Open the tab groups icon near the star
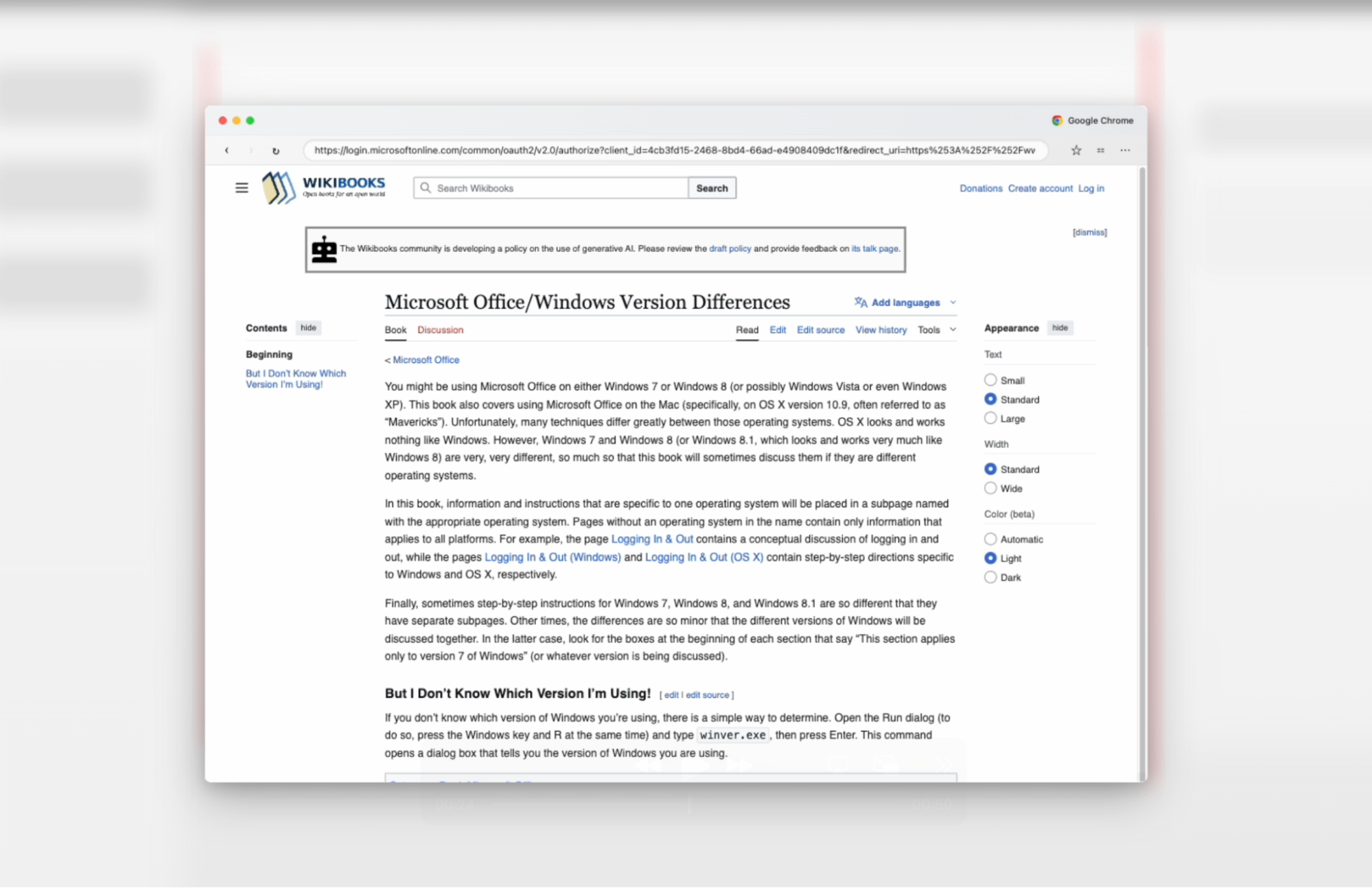This screenshot has height=888, width=1372. [1100, 150]
